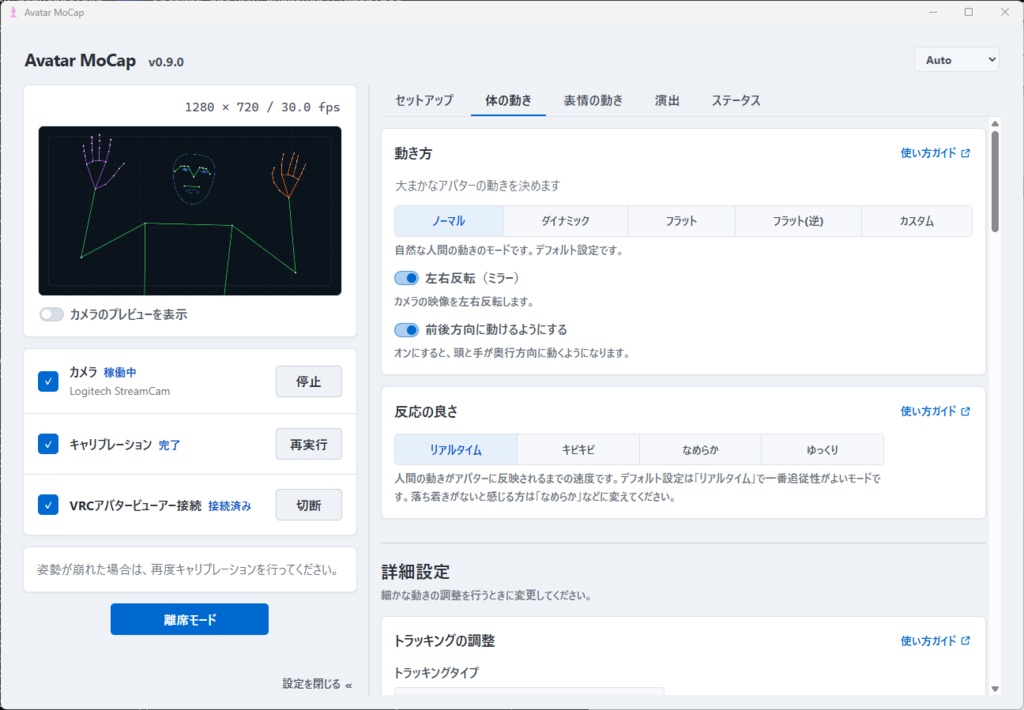Screen dimensions: 1024x710
Task: Open external link icon beside 反応の良さ 使い方ガイド
Action: pyautogui.click(x=965, y=411)
